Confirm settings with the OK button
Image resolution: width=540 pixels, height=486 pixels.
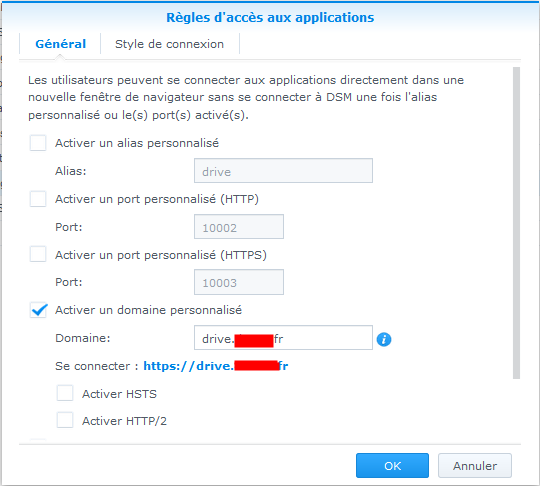[x=392, y=466]
